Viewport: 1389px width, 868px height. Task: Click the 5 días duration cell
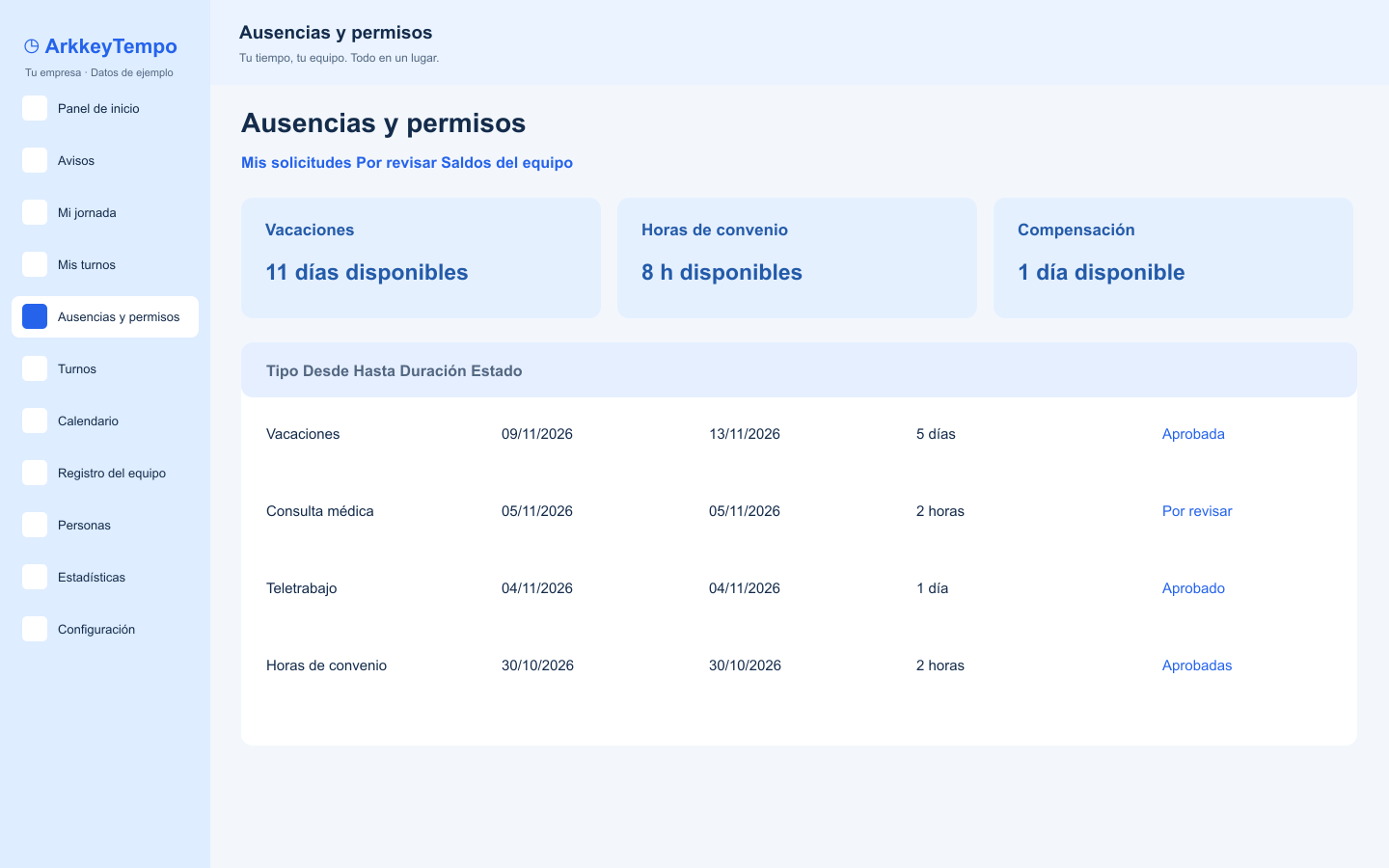936,434
